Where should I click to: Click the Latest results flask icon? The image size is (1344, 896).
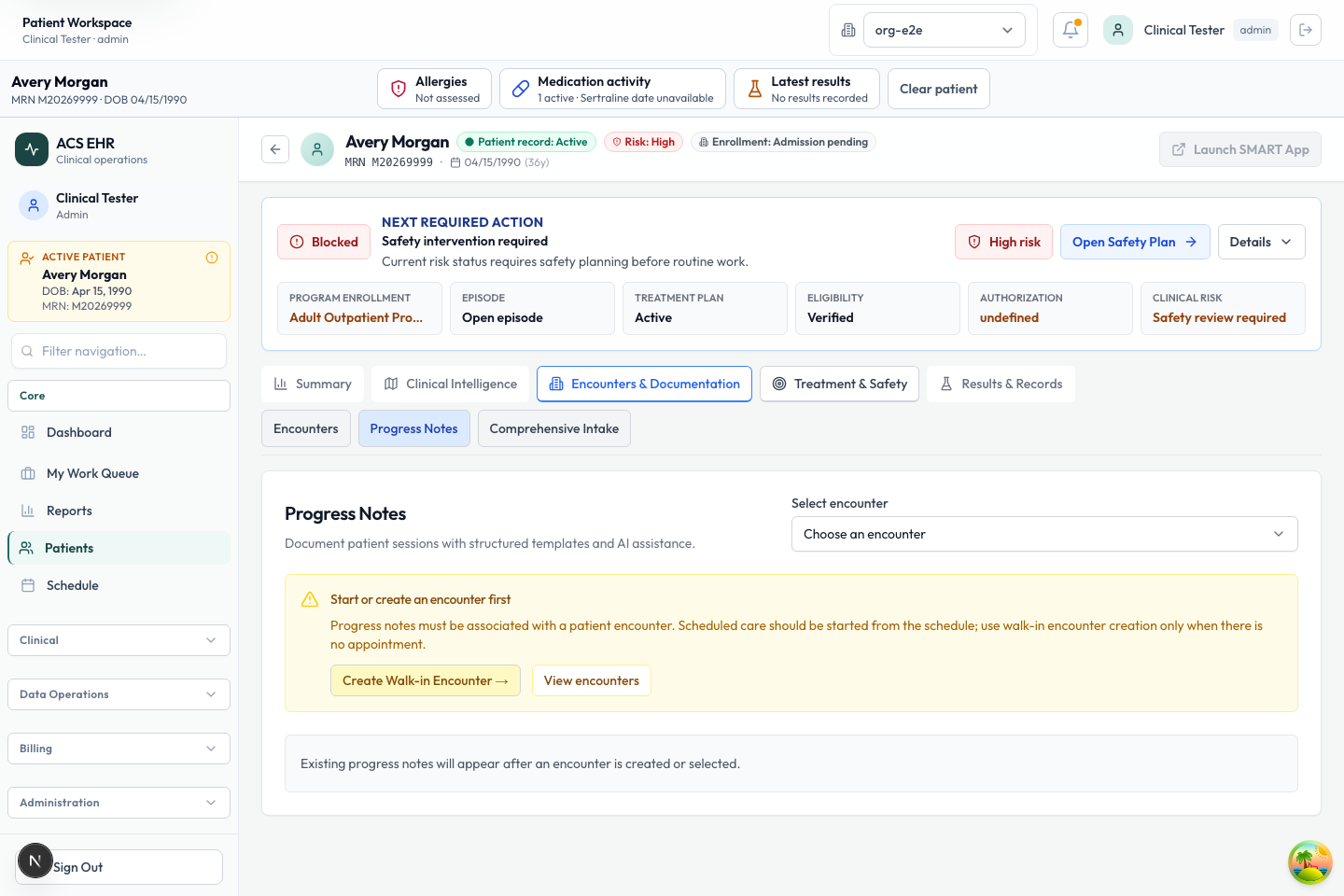[755, 89]
